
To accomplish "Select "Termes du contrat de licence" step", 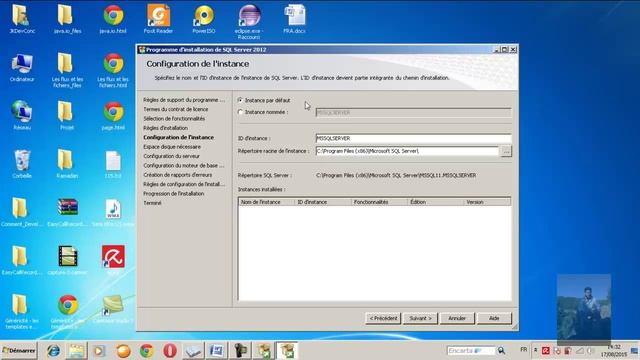I will (176, 109).
